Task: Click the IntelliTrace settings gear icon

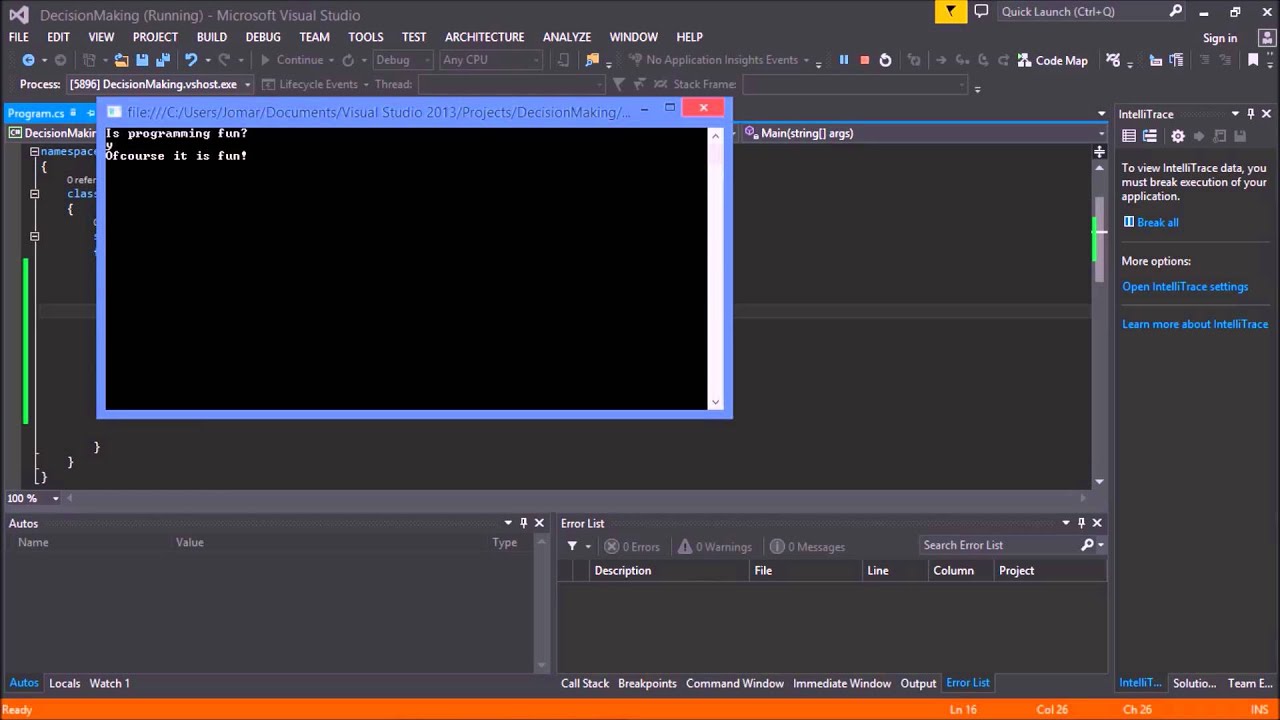Action: pos(1177,136)
